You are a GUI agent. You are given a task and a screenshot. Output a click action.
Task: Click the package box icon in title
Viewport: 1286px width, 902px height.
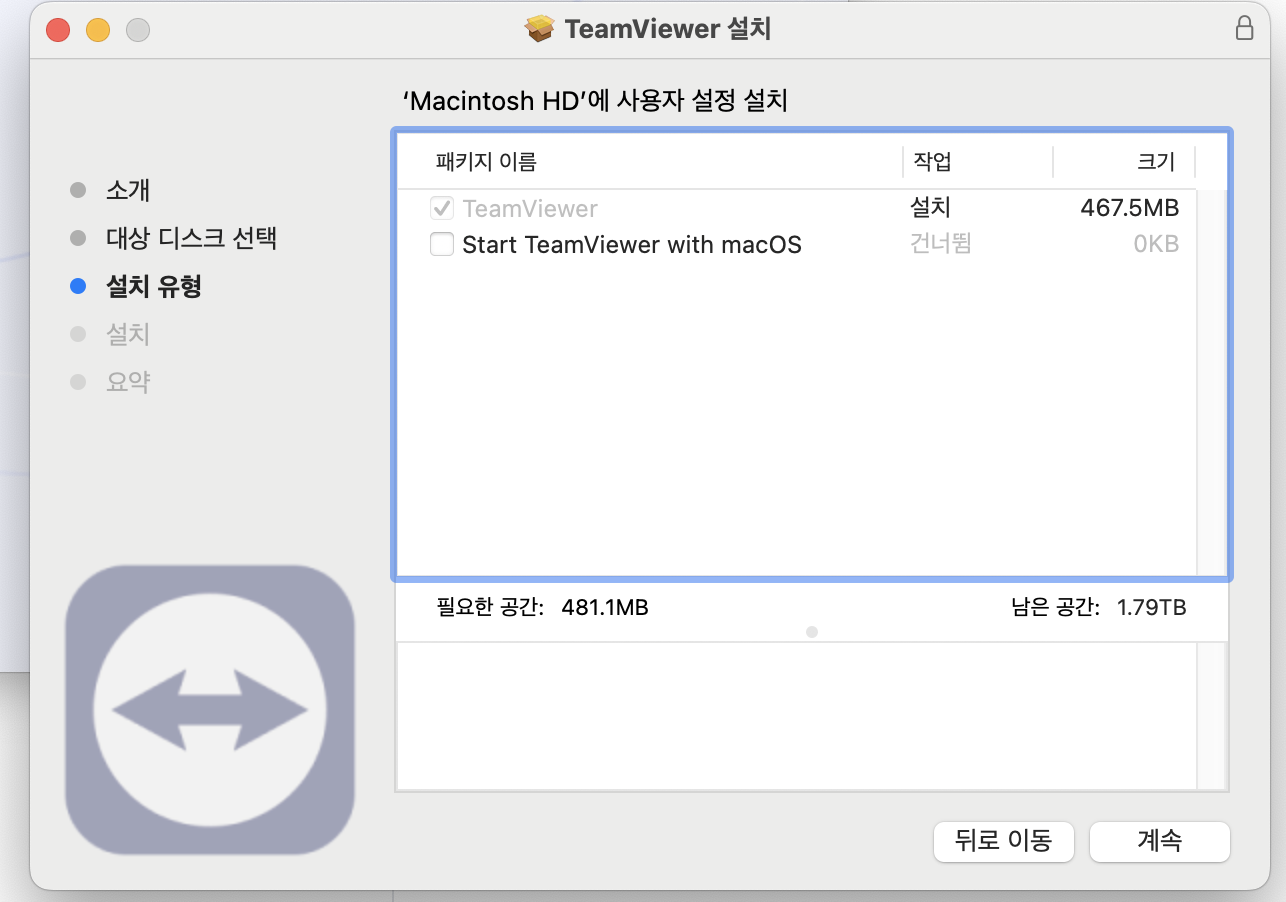point(540,28)
